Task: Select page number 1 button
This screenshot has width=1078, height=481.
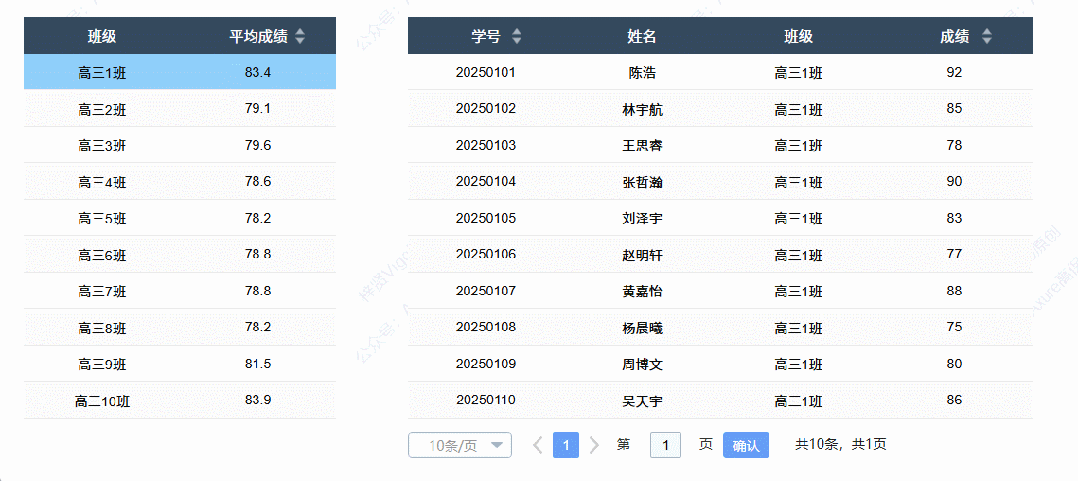Action: [566, 445]
